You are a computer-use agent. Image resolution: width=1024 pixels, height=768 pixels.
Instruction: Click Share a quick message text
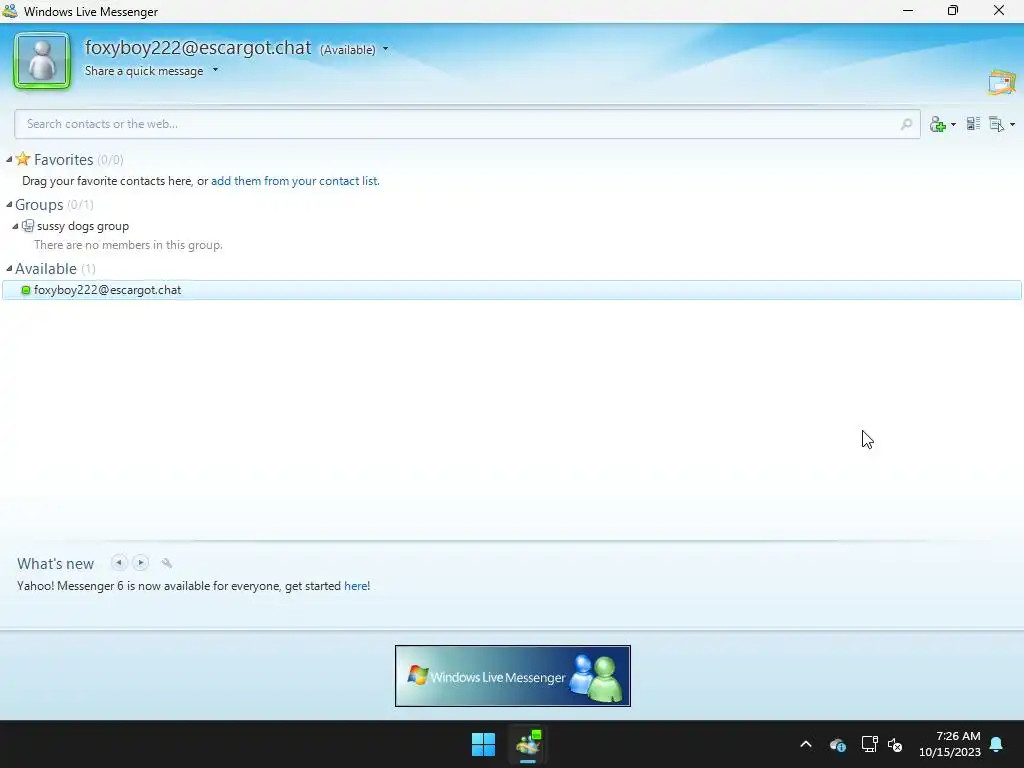coord(144,71)
